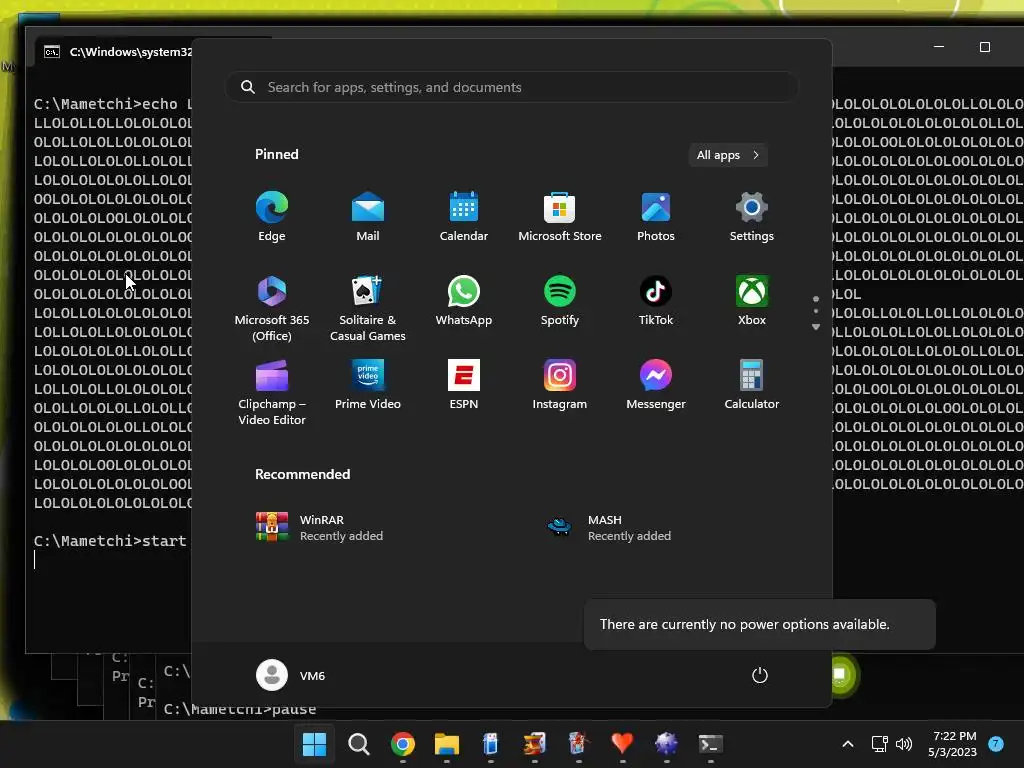This screenshot has height=768, width=1024.
Task: Launch the Mail app
Action: (x=368, y=217)
